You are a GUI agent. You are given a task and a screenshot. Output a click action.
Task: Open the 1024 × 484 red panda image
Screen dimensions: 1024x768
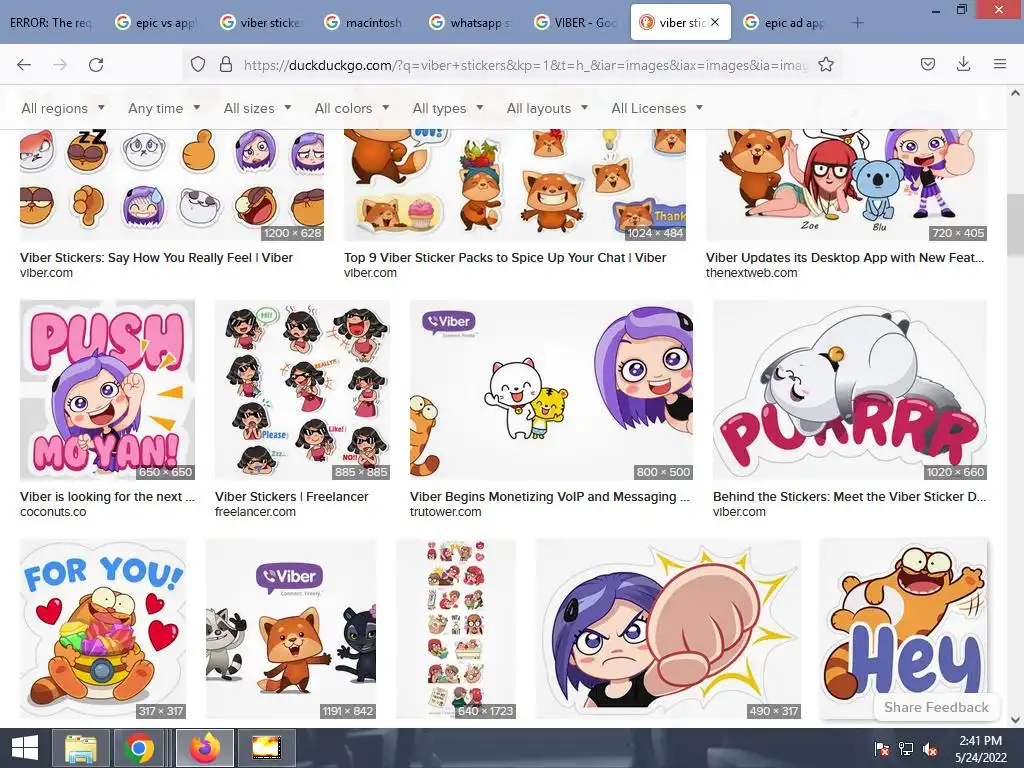515,185
